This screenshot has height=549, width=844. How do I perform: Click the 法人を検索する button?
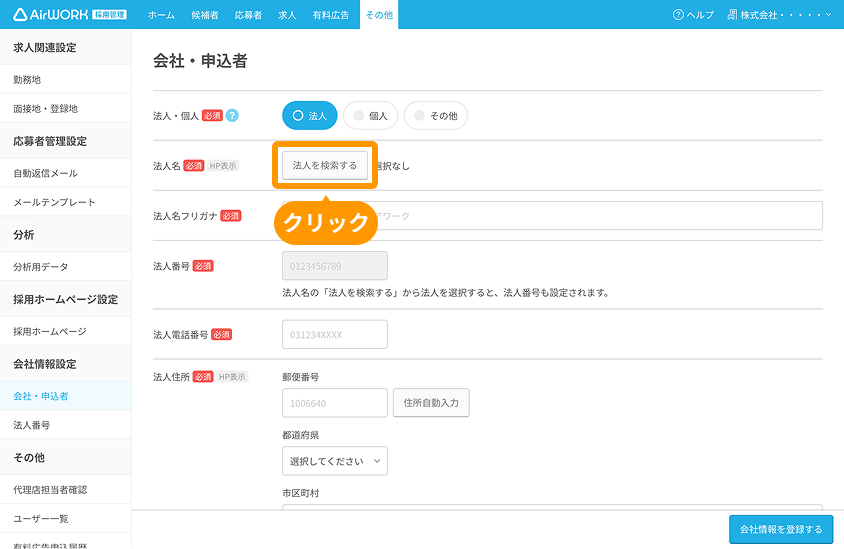click(x=325, y=166)
